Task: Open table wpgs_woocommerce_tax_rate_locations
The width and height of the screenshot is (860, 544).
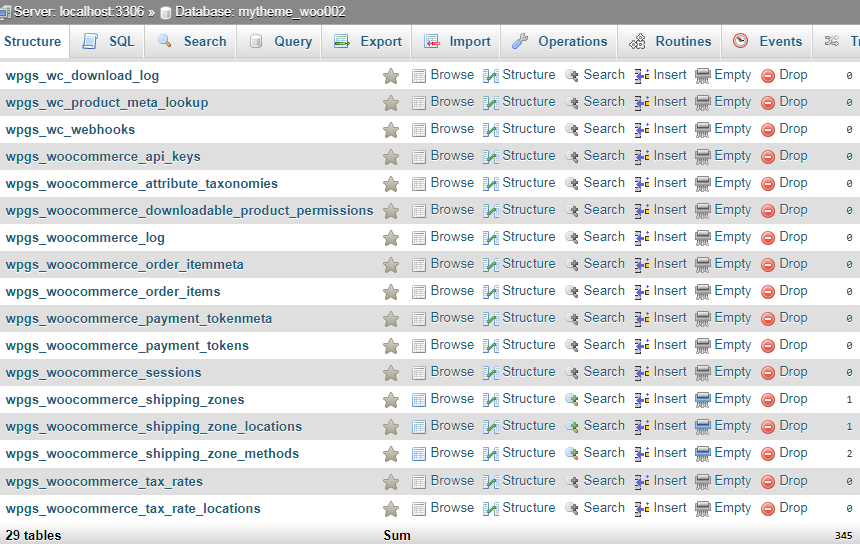Action: (133, 508)
